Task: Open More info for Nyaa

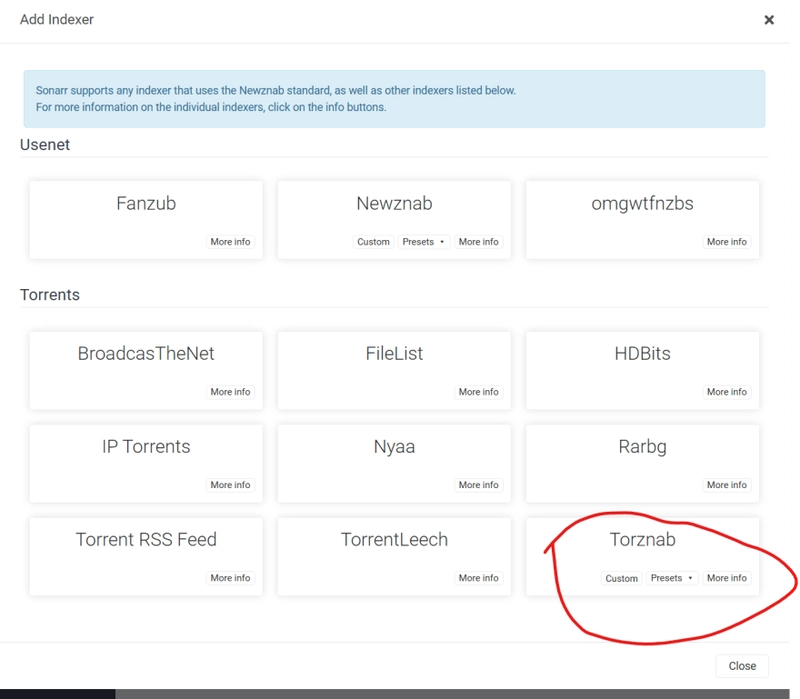Action: tap(478, 485)
